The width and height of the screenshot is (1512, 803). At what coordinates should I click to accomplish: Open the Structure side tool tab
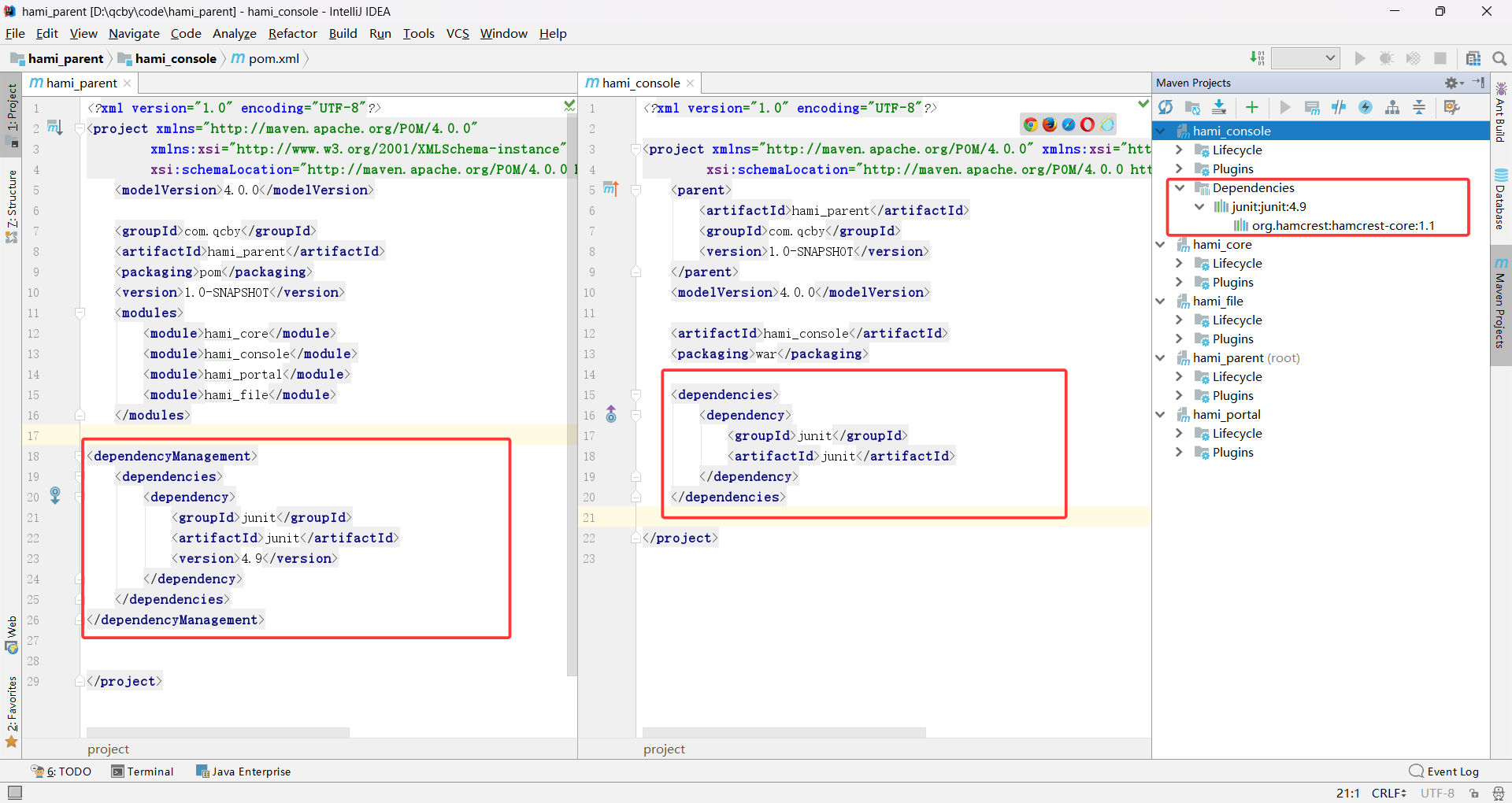coord(11,206)
